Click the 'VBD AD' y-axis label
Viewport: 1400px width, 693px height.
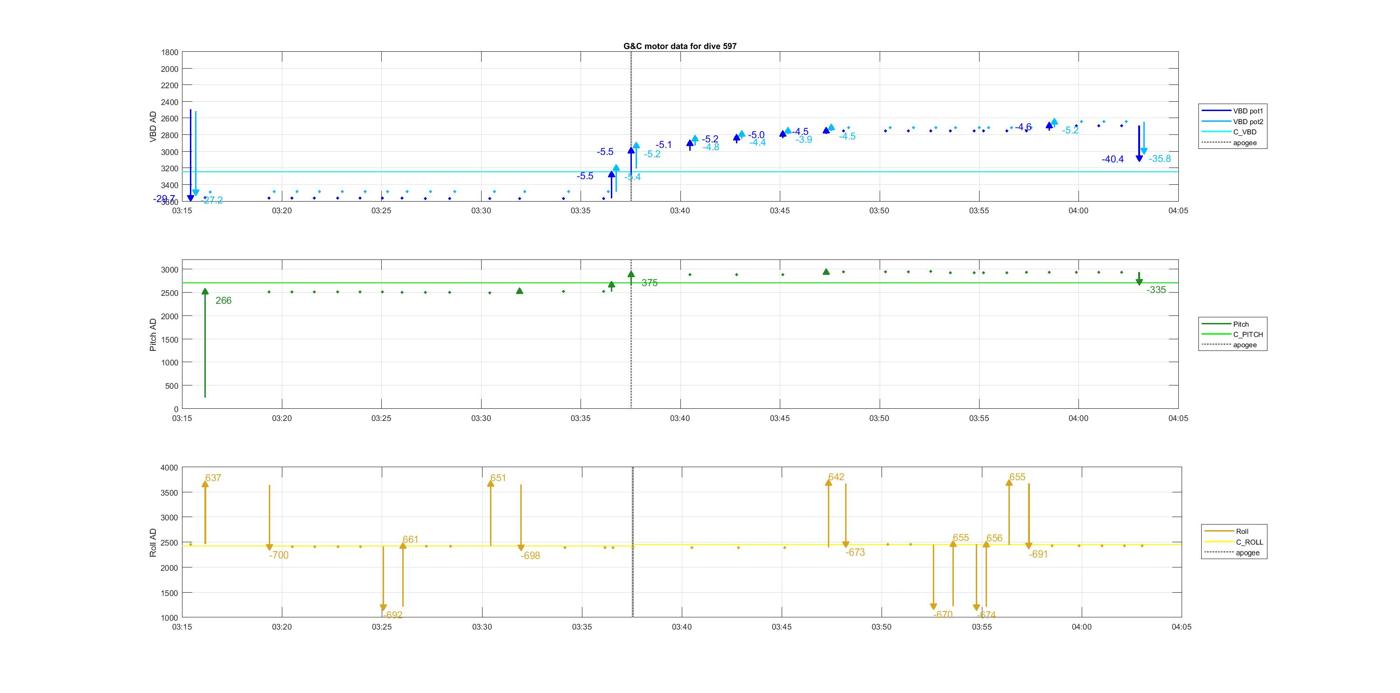coord(153,126)
